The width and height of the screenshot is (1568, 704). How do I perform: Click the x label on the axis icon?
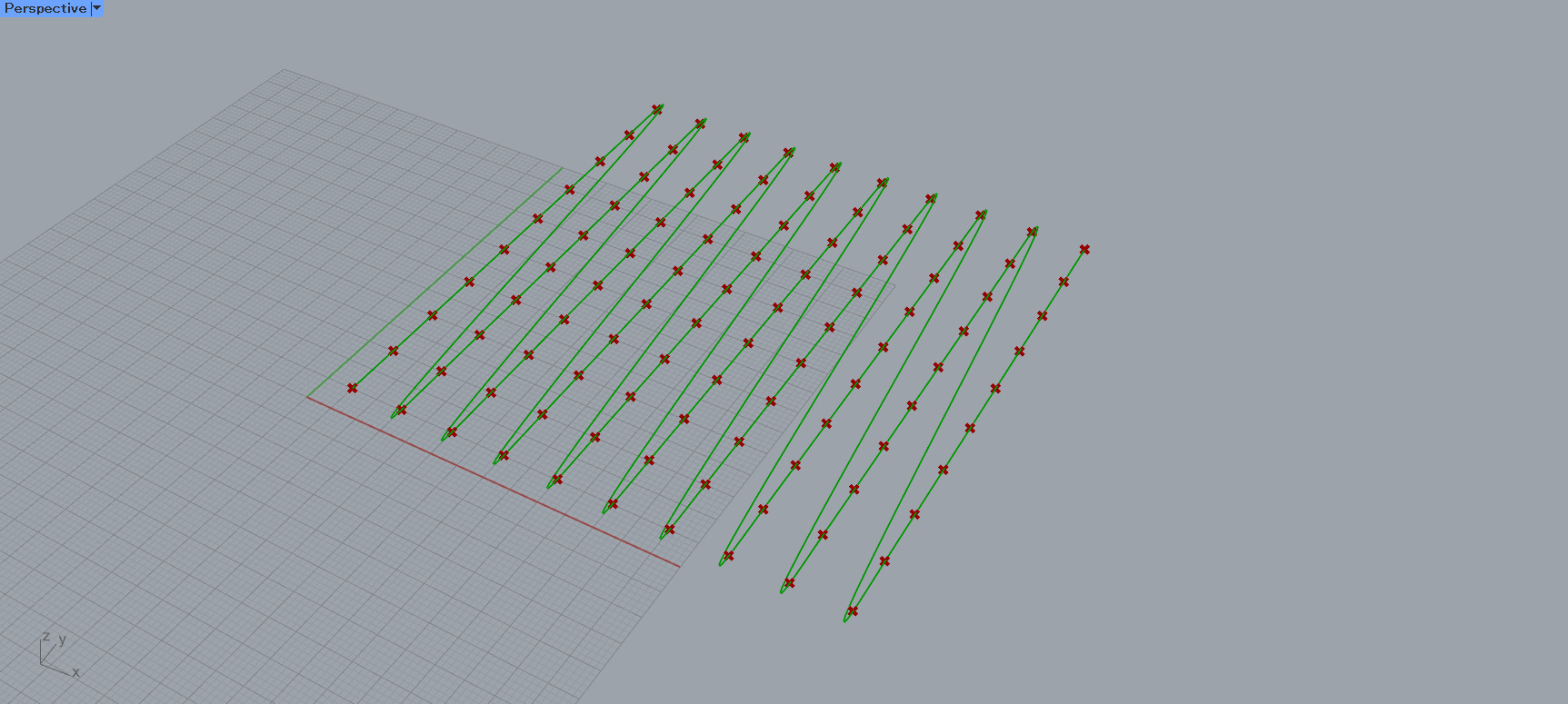76,672
